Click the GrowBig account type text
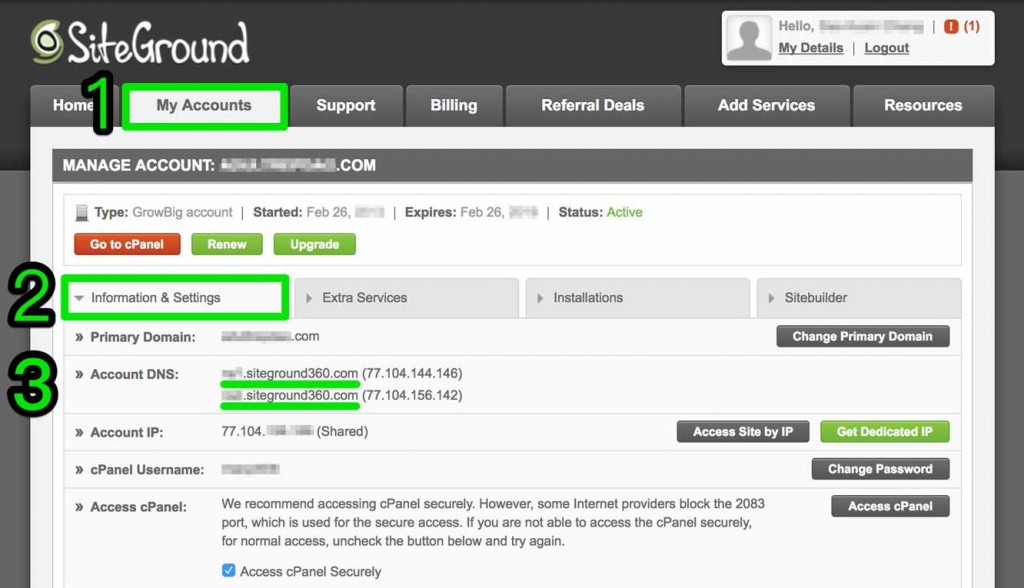This screenshot has width=1024, height=588. [x=182, y=212]
